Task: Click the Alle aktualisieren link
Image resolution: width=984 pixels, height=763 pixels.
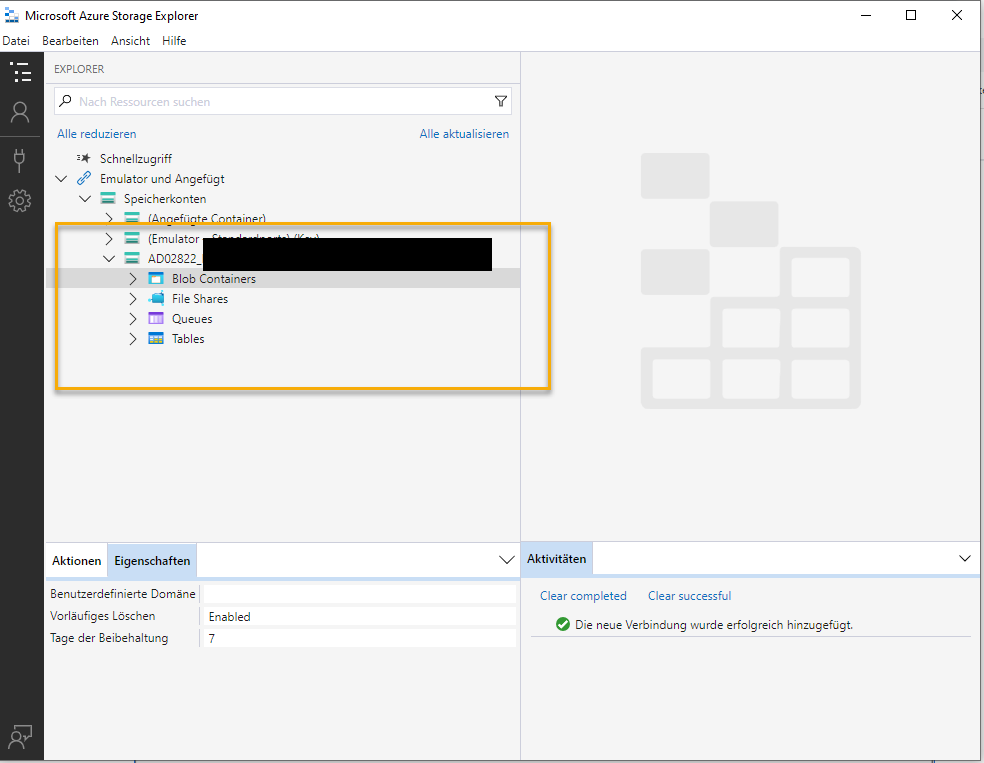Action: [464, 134]
